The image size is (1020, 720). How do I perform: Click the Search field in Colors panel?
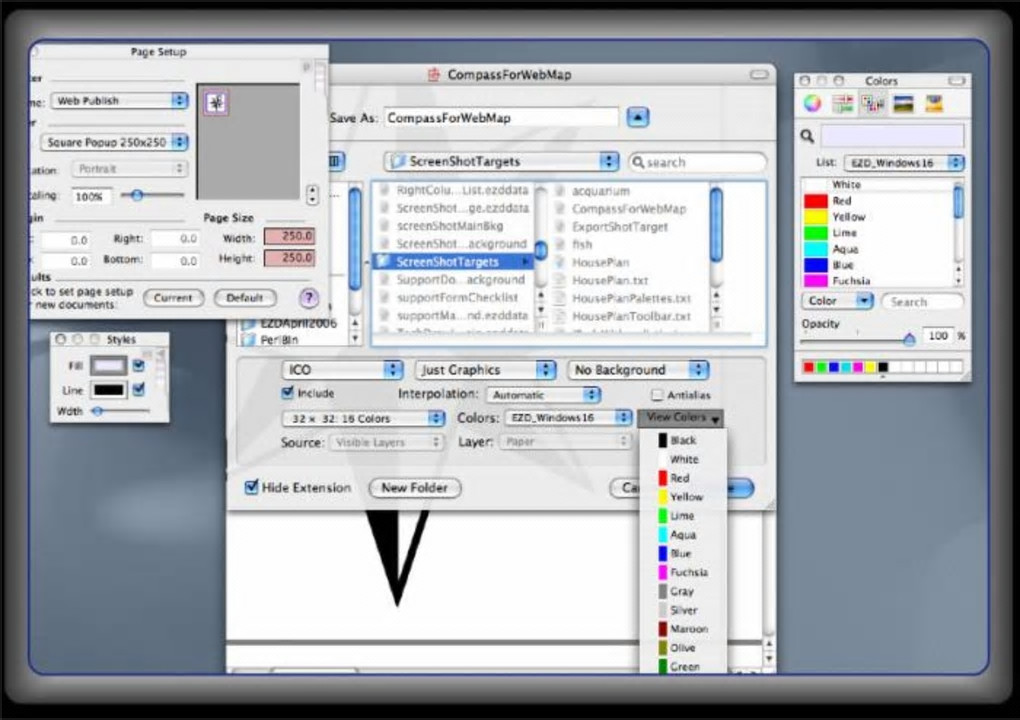(922, 302)
